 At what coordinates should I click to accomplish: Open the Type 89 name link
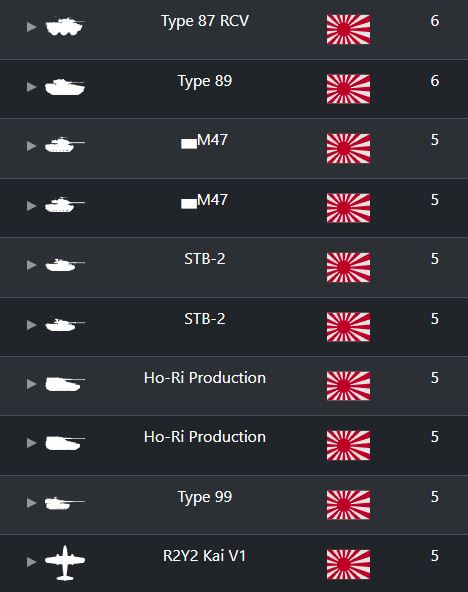[x=205, y=81]
